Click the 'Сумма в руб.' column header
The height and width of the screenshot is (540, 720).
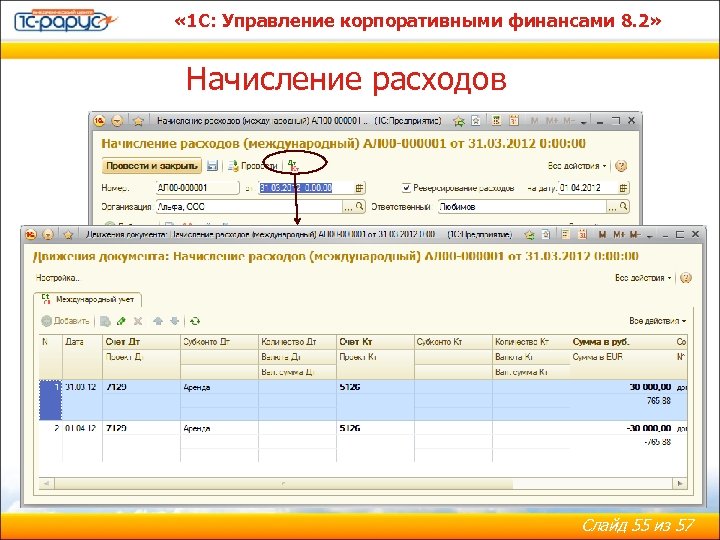(x=621, y=342)
